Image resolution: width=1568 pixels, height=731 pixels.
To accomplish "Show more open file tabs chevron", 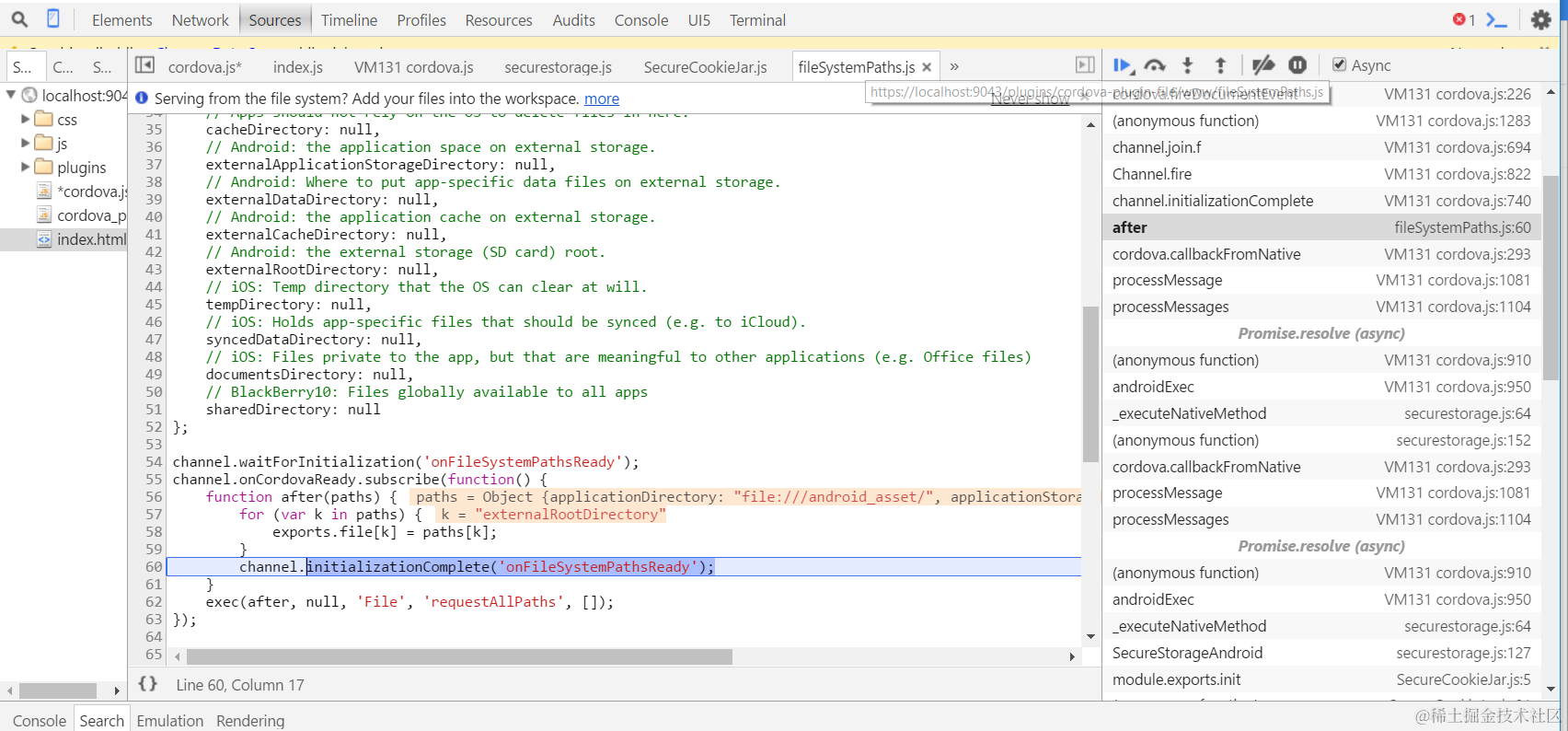I will pos(954,66).
